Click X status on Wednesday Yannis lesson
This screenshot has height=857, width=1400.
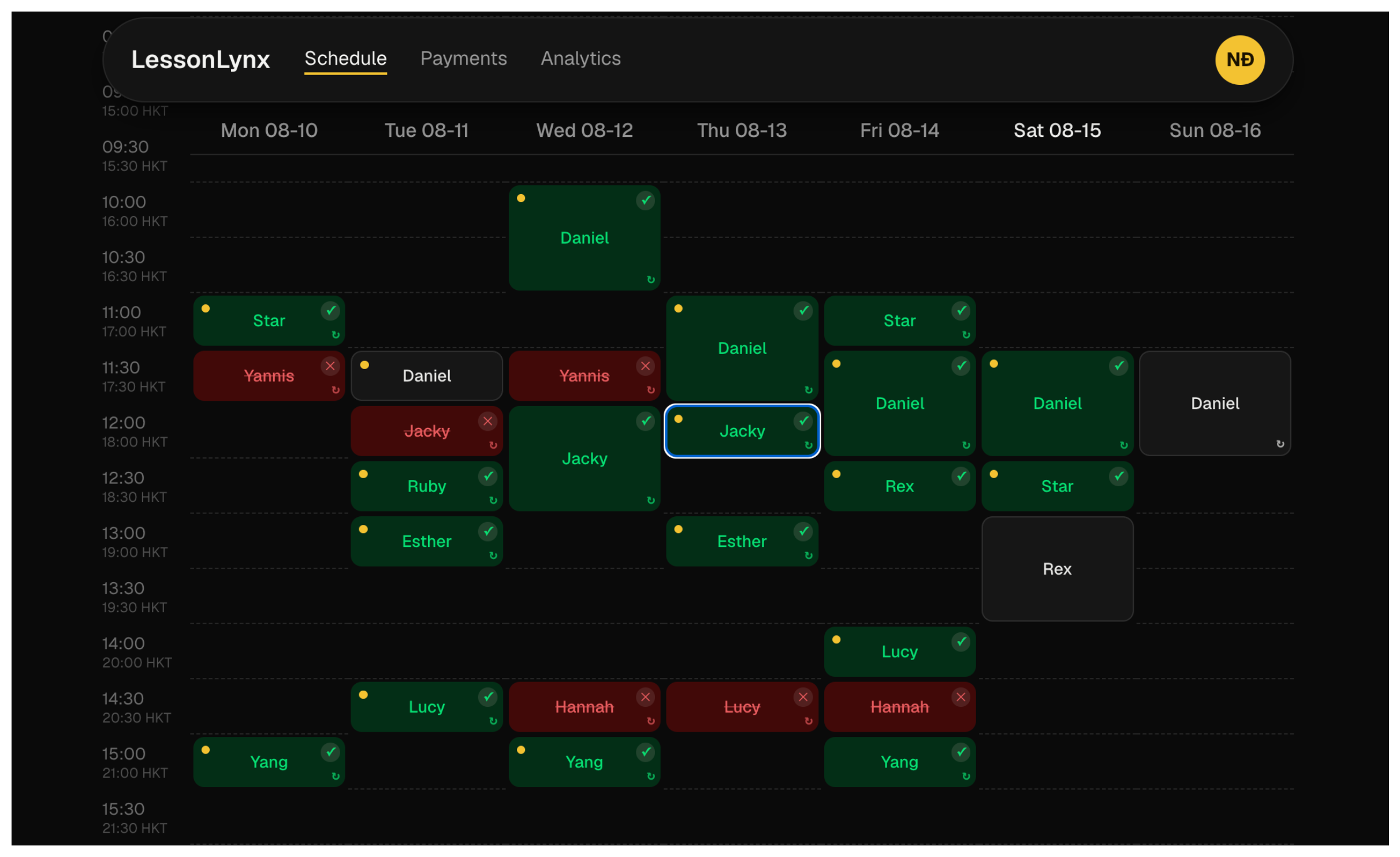(645, 366)
